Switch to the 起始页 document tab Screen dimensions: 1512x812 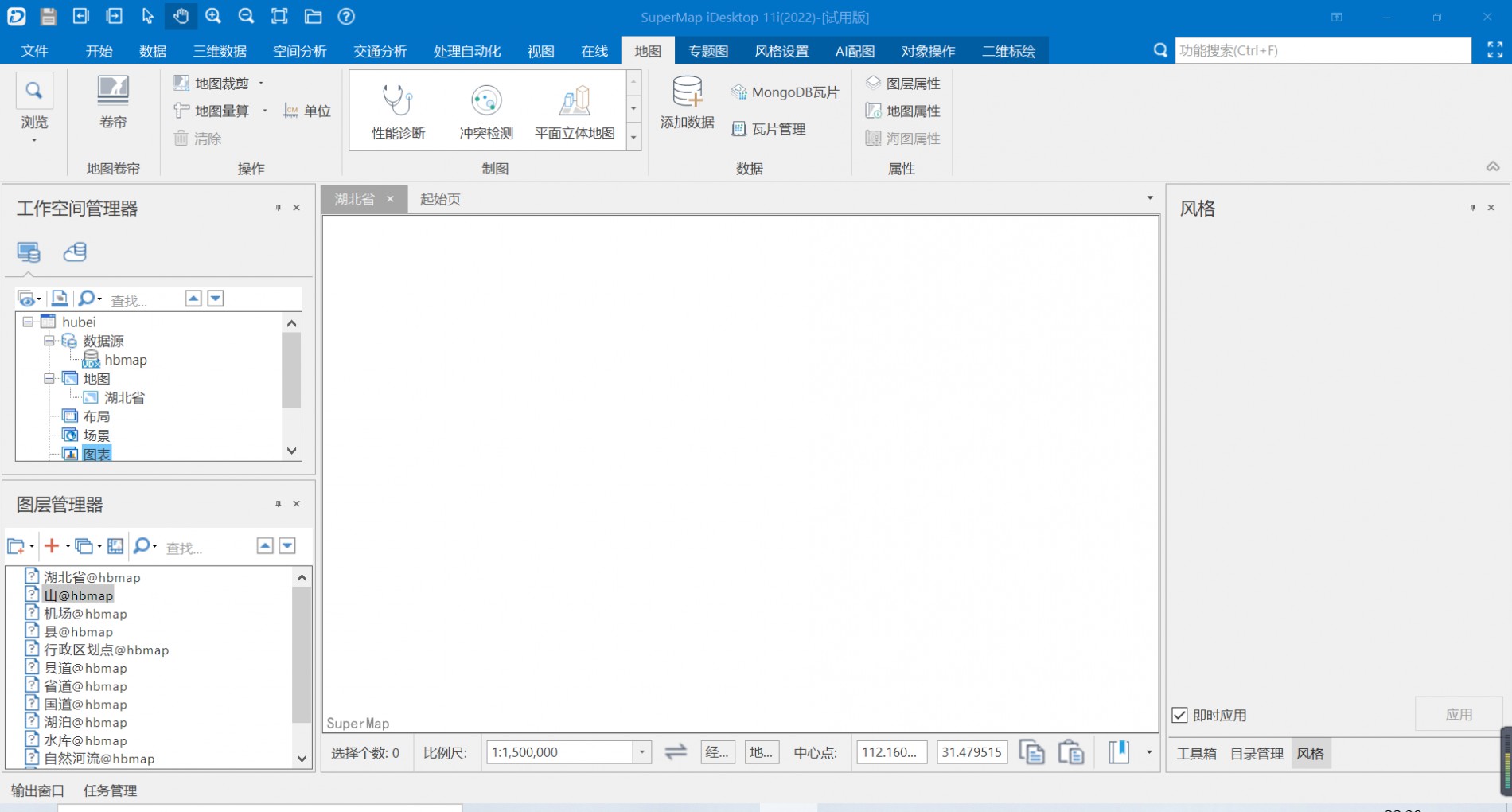(440, 199)
